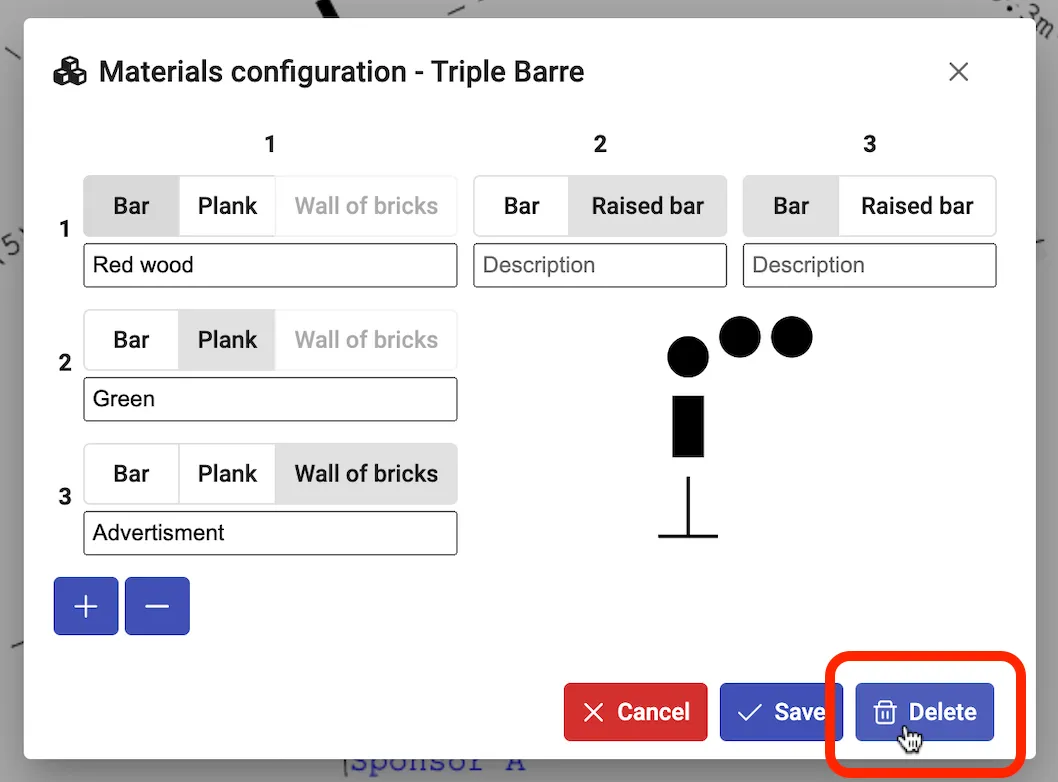Image resolution: width=1058 pixels, height=782 pixels.
Task: Click the Delete button with the trash icon
Action: (924, 712)
